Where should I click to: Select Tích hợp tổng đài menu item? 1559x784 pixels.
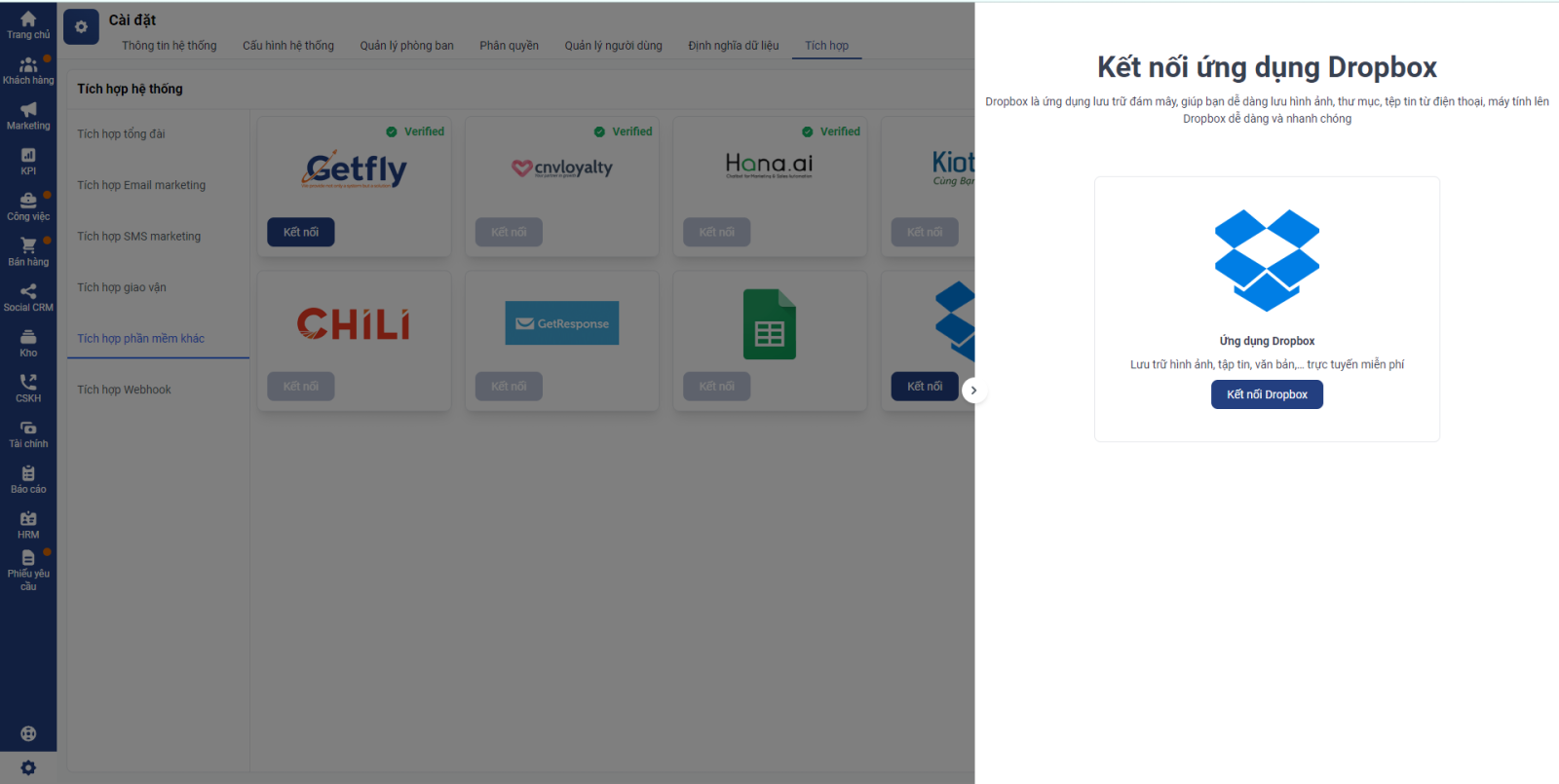[x=121, y=134]
